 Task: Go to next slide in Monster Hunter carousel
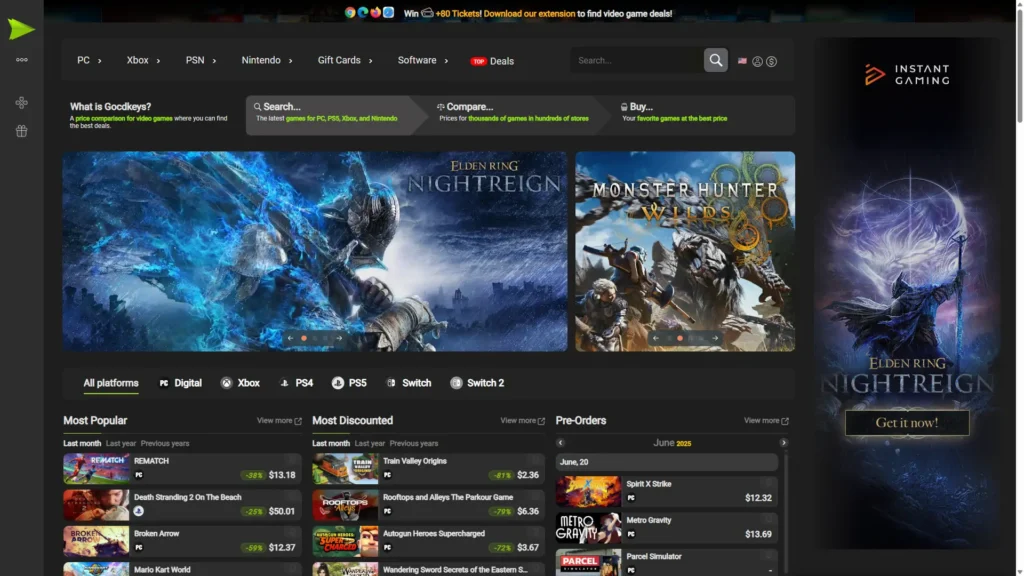click(x=715, y=338)
